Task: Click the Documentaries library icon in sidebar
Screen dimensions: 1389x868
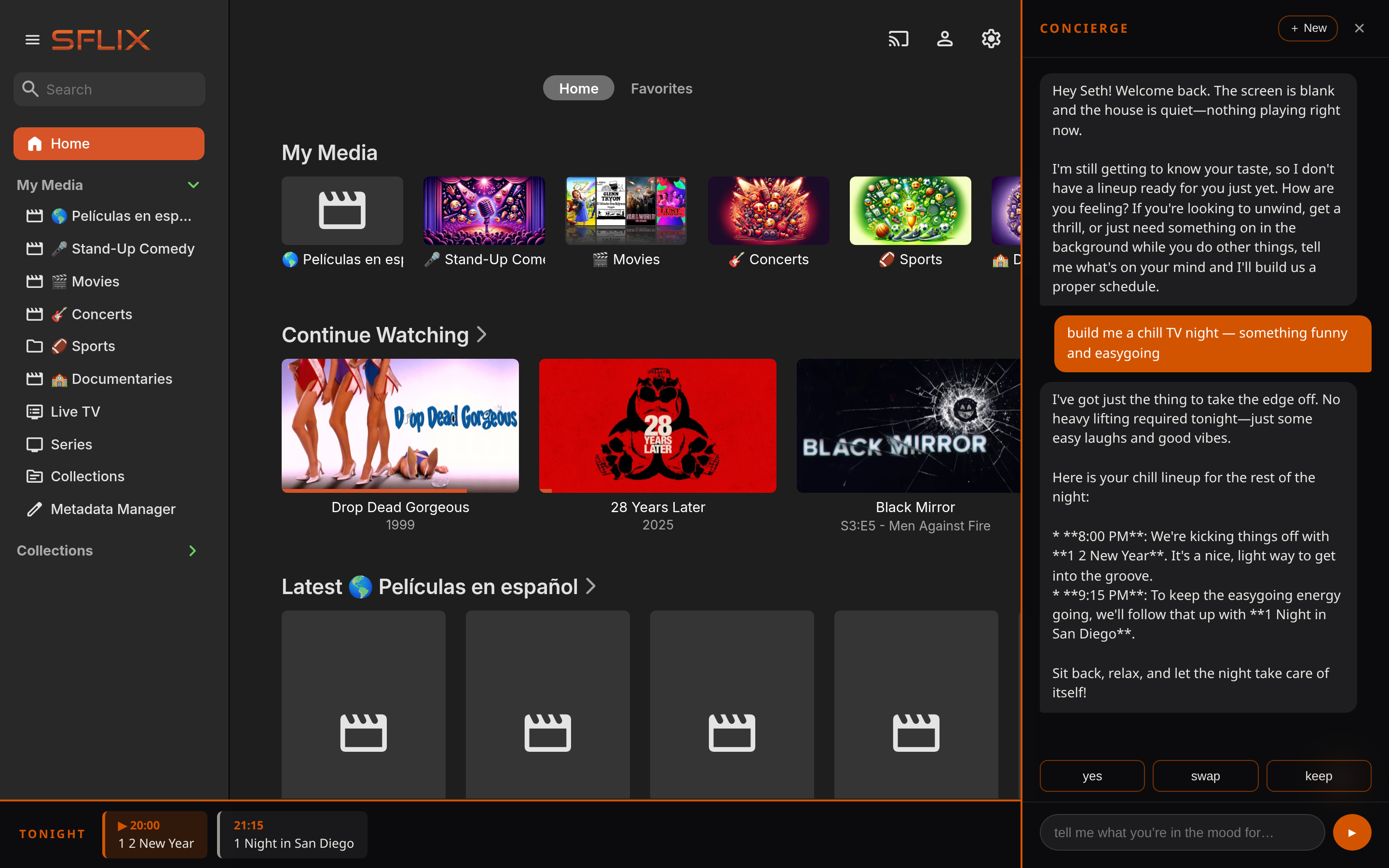Action: point(34,379)
